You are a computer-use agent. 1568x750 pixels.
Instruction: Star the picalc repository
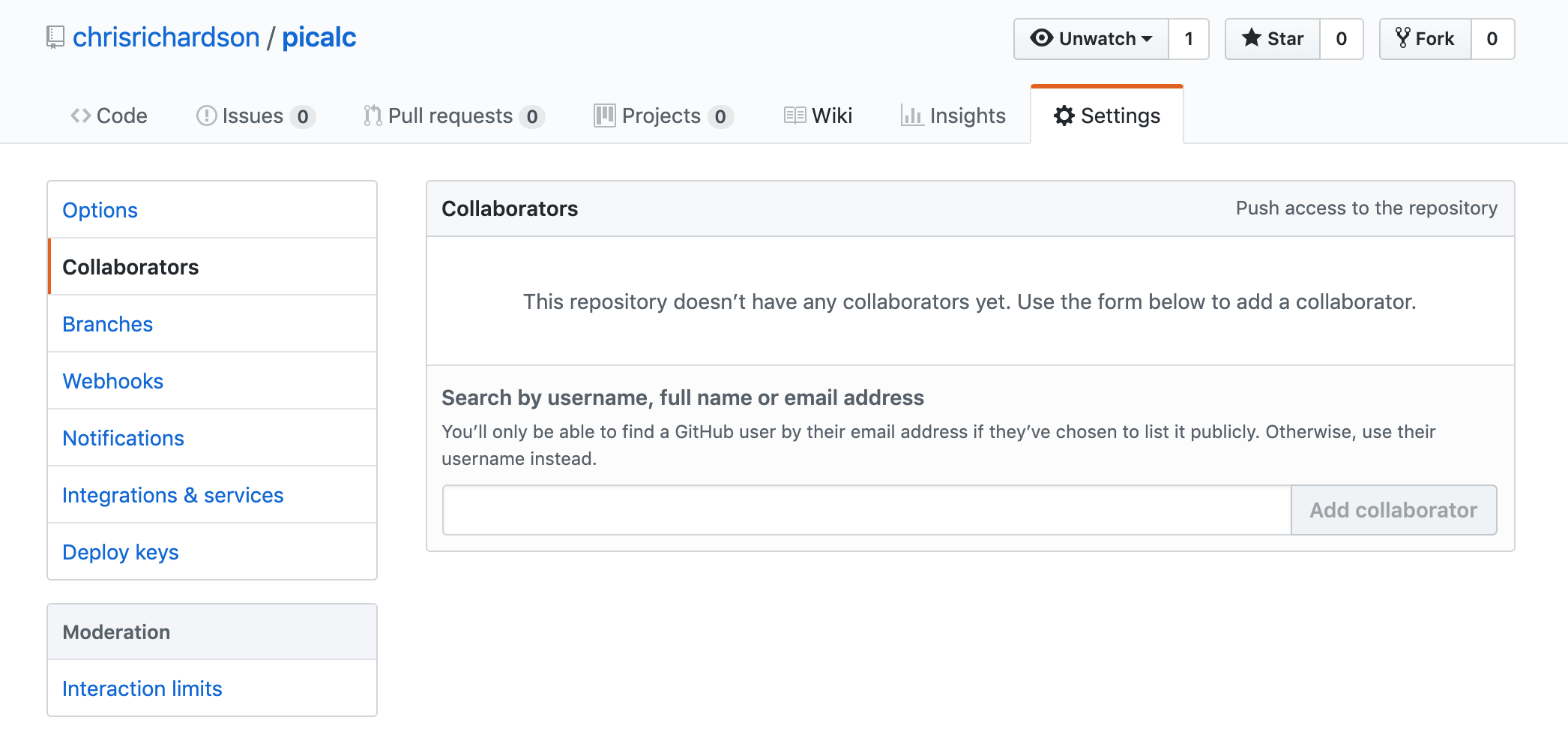[1273, 39]
